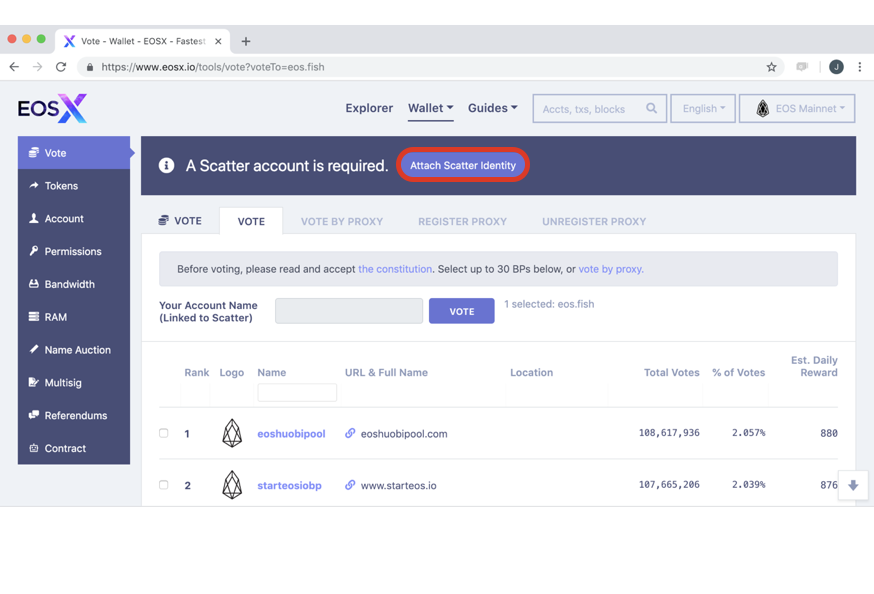
Task: Open the starteosiobp producer link
Action: point(289,485)
